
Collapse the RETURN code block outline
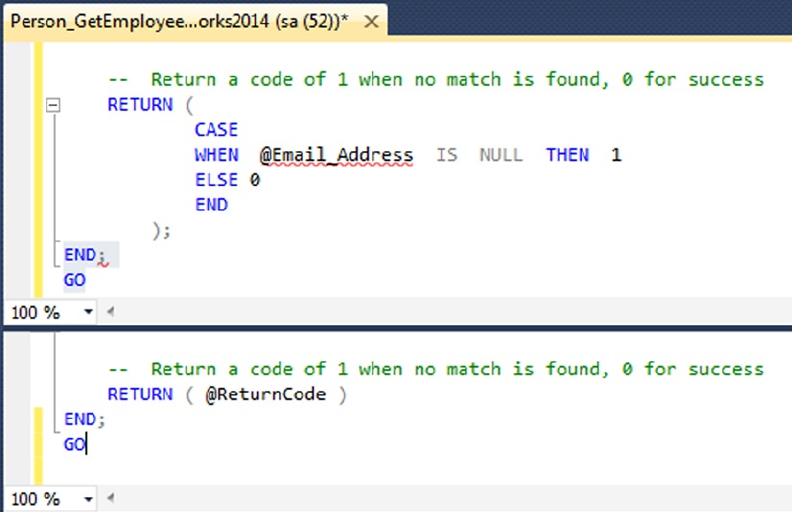point(53,105)
